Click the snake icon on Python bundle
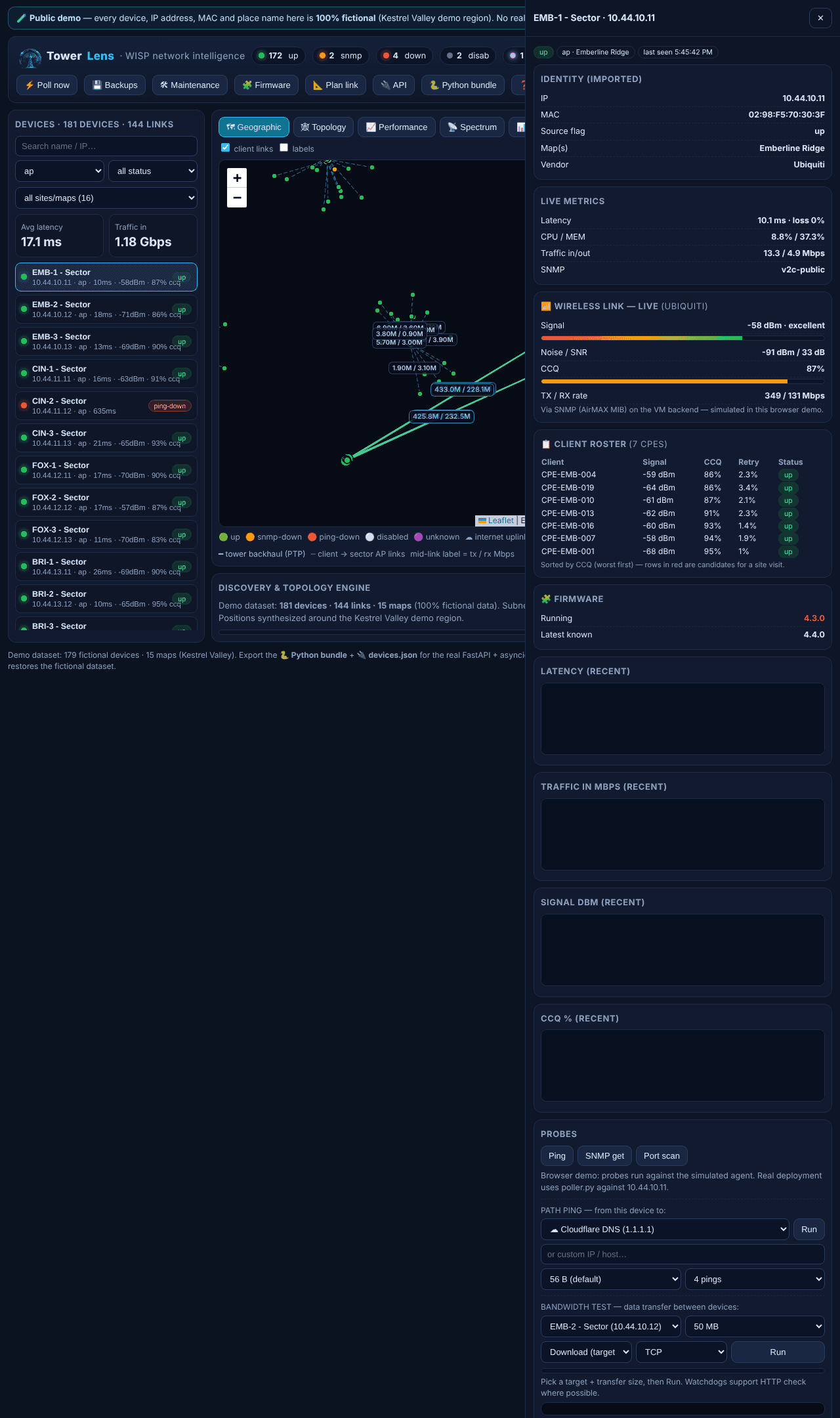This screenshot has width=840, height=1418. pos(434,85)
